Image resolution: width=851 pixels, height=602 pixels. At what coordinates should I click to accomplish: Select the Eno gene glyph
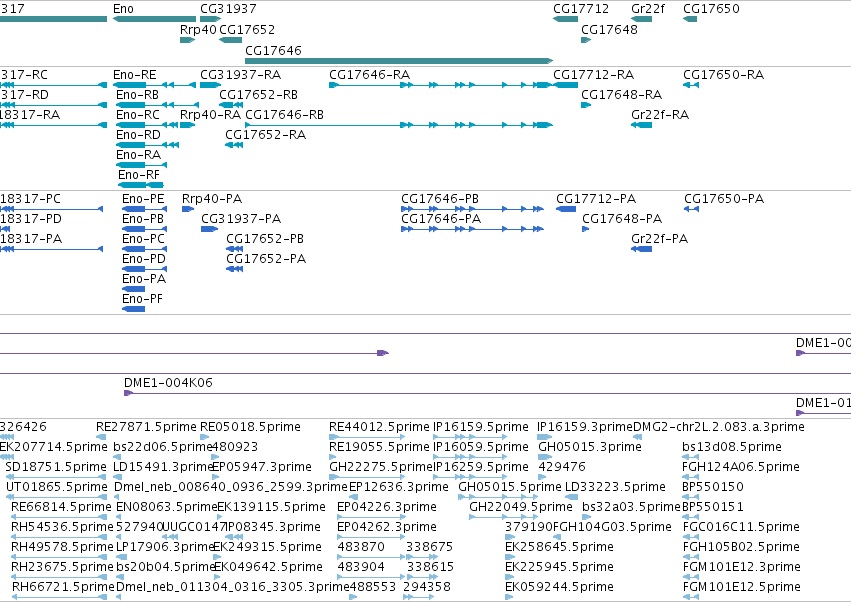coord(154,19)
